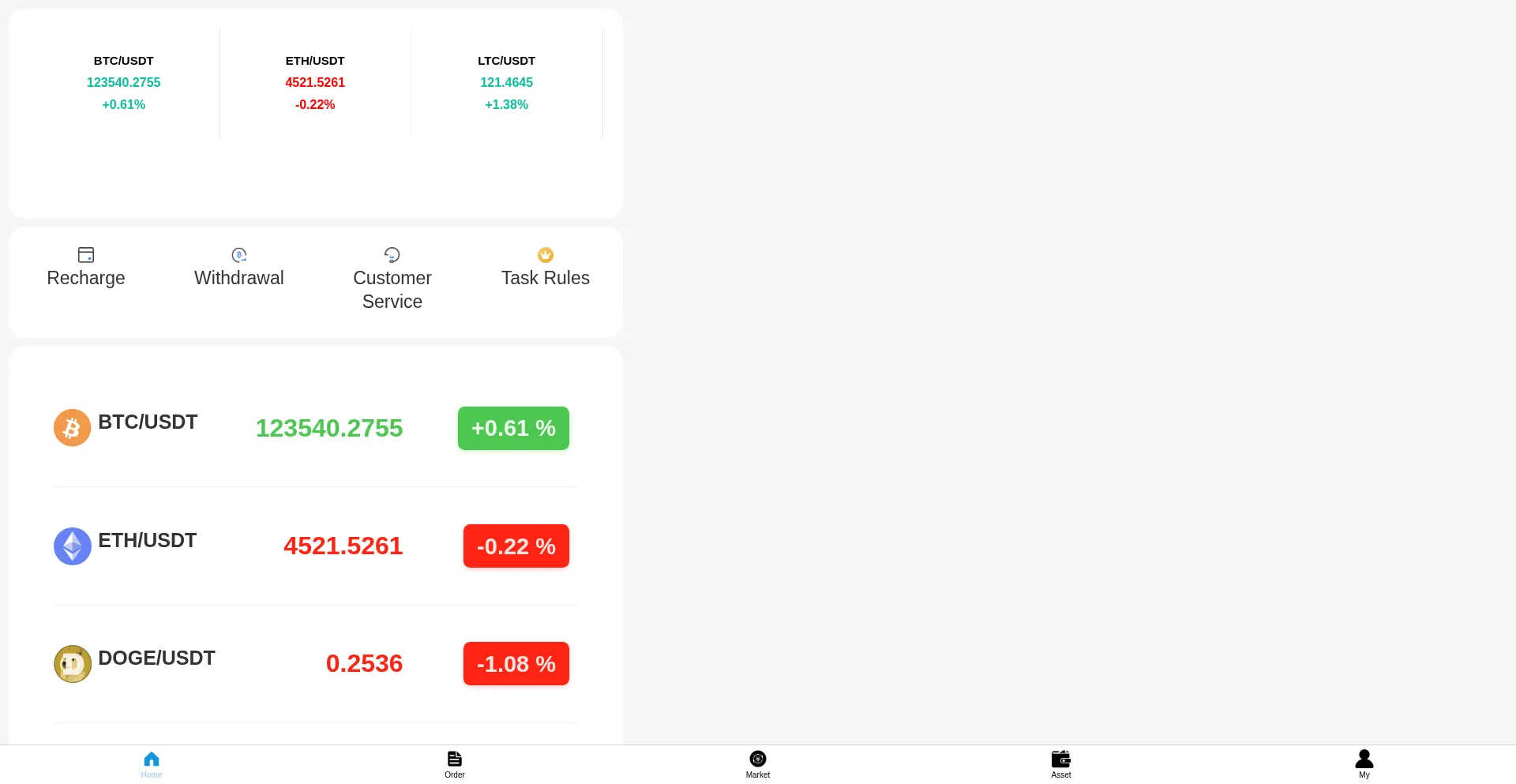This screenshot has width=1516, height=784.
Task: Select the BTC/USDT ticker card at top
Action: tap(124, 83)
